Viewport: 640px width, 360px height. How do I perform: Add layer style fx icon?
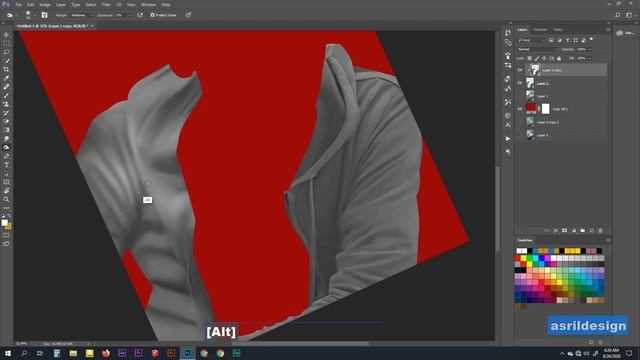tap(556, 231)
